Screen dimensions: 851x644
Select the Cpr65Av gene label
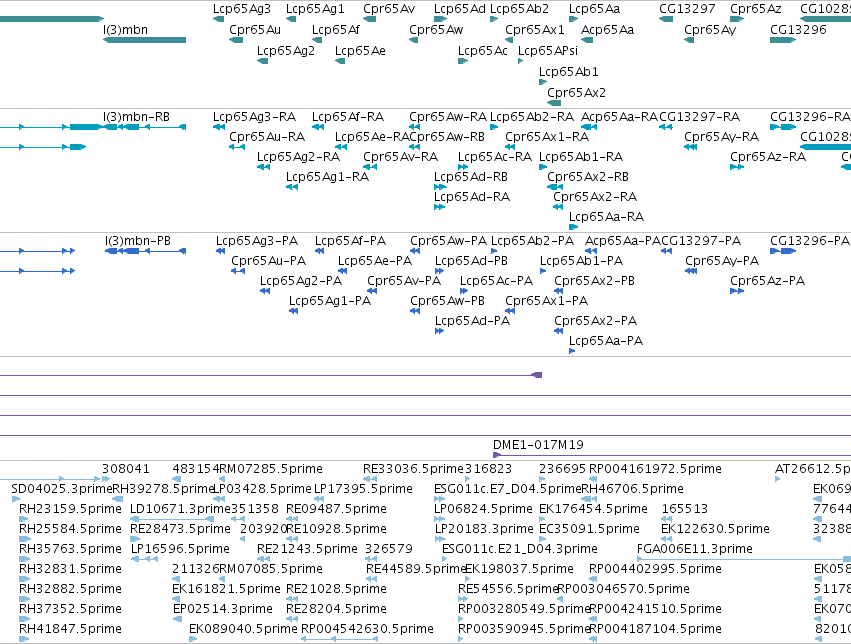[389, 9]
